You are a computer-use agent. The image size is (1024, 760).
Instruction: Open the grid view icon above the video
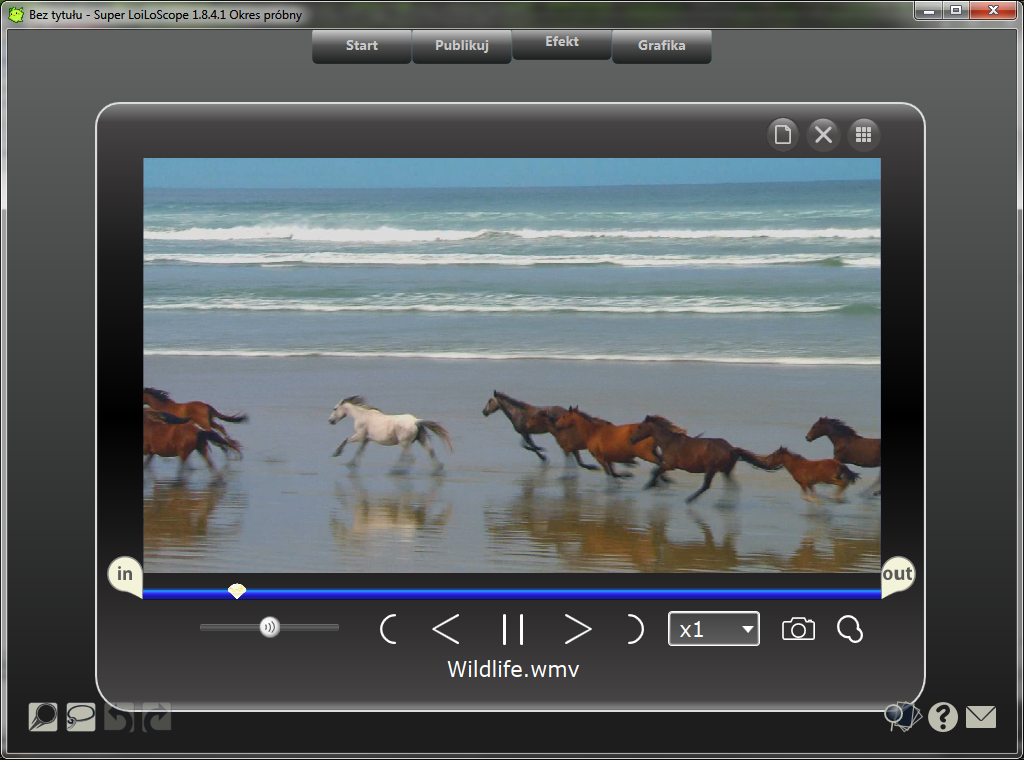[863, 135]
